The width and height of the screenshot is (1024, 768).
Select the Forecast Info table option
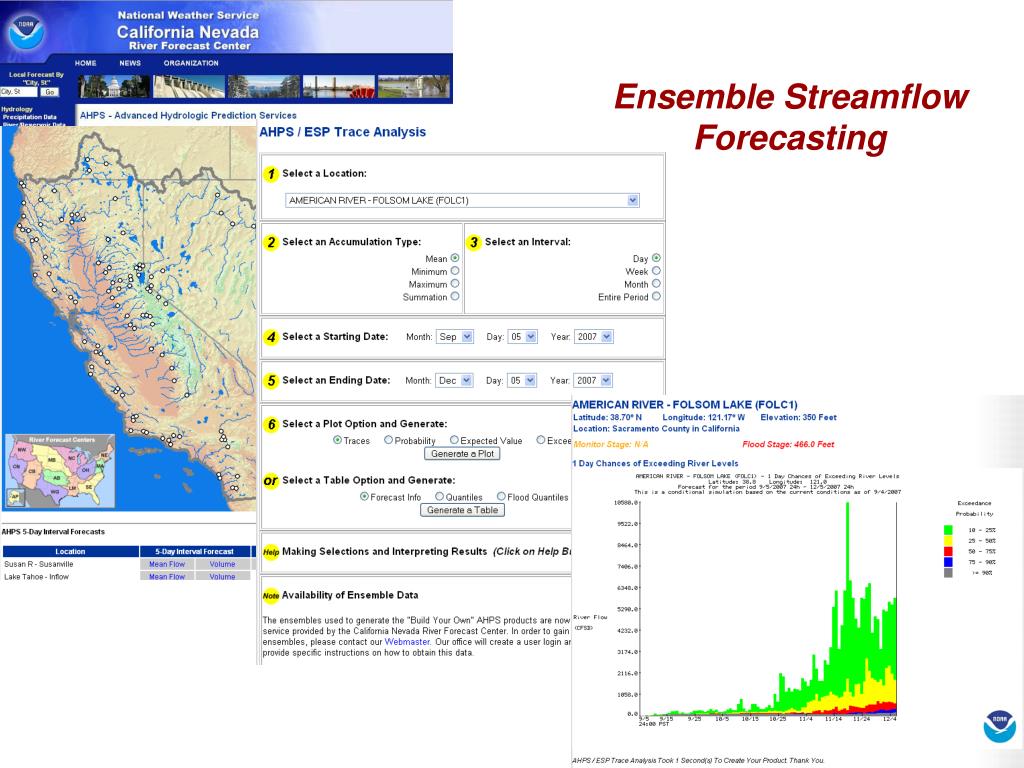pyautogui.click(x=364, y=496)
